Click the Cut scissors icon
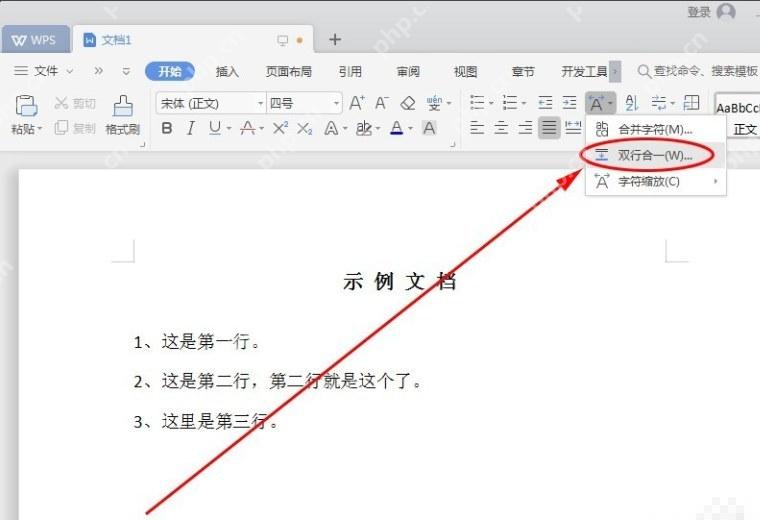 coord(61,103)
